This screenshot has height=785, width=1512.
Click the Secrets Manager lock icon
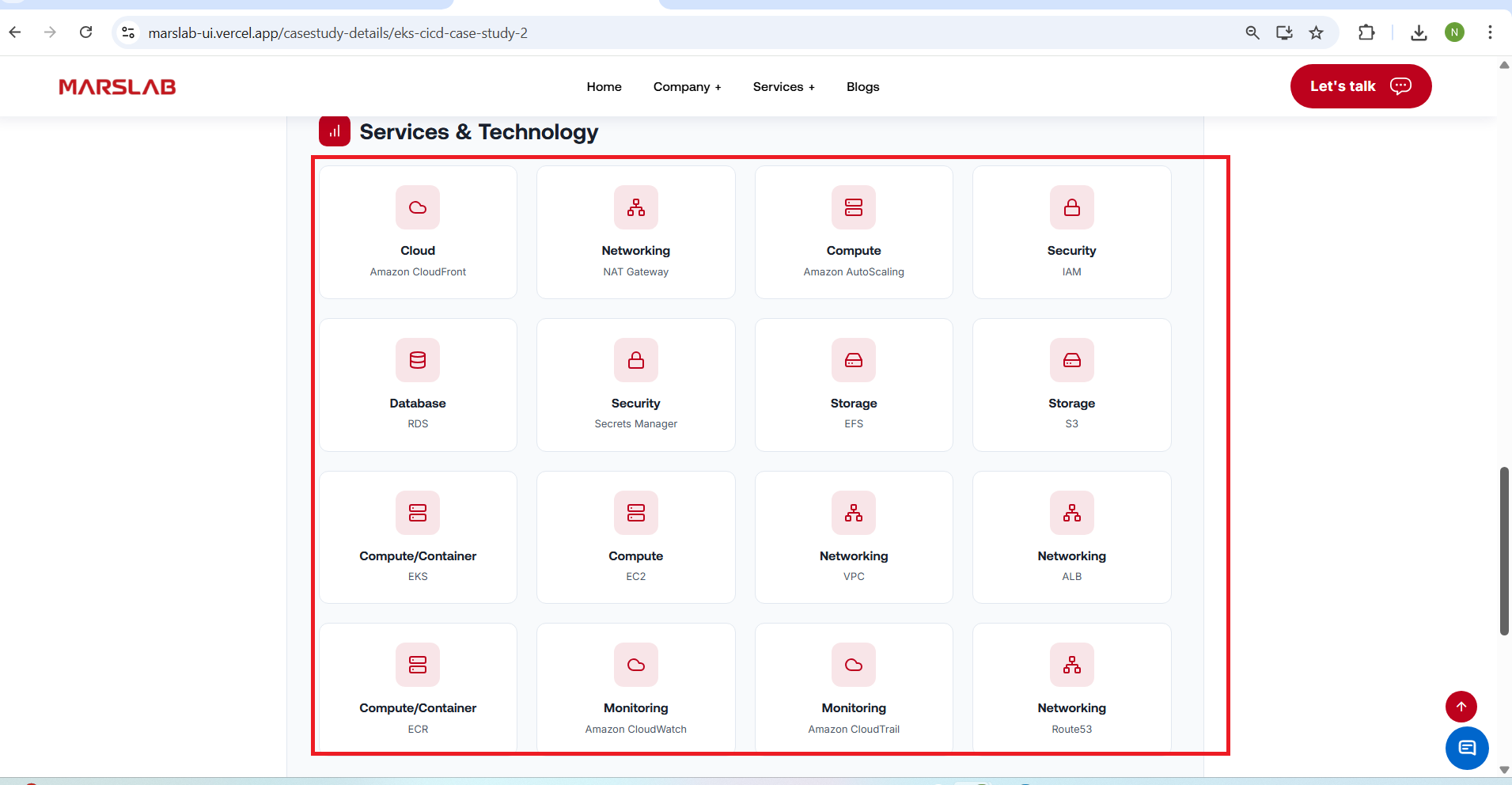pyautogui.click(x=635, y=360)
